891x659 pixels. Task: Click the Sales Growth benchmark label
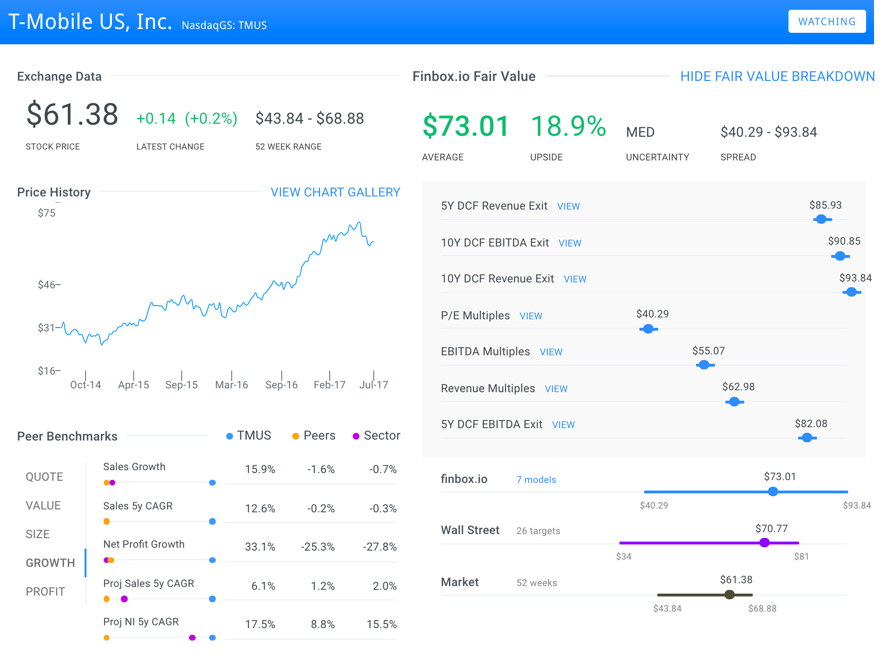134,467
